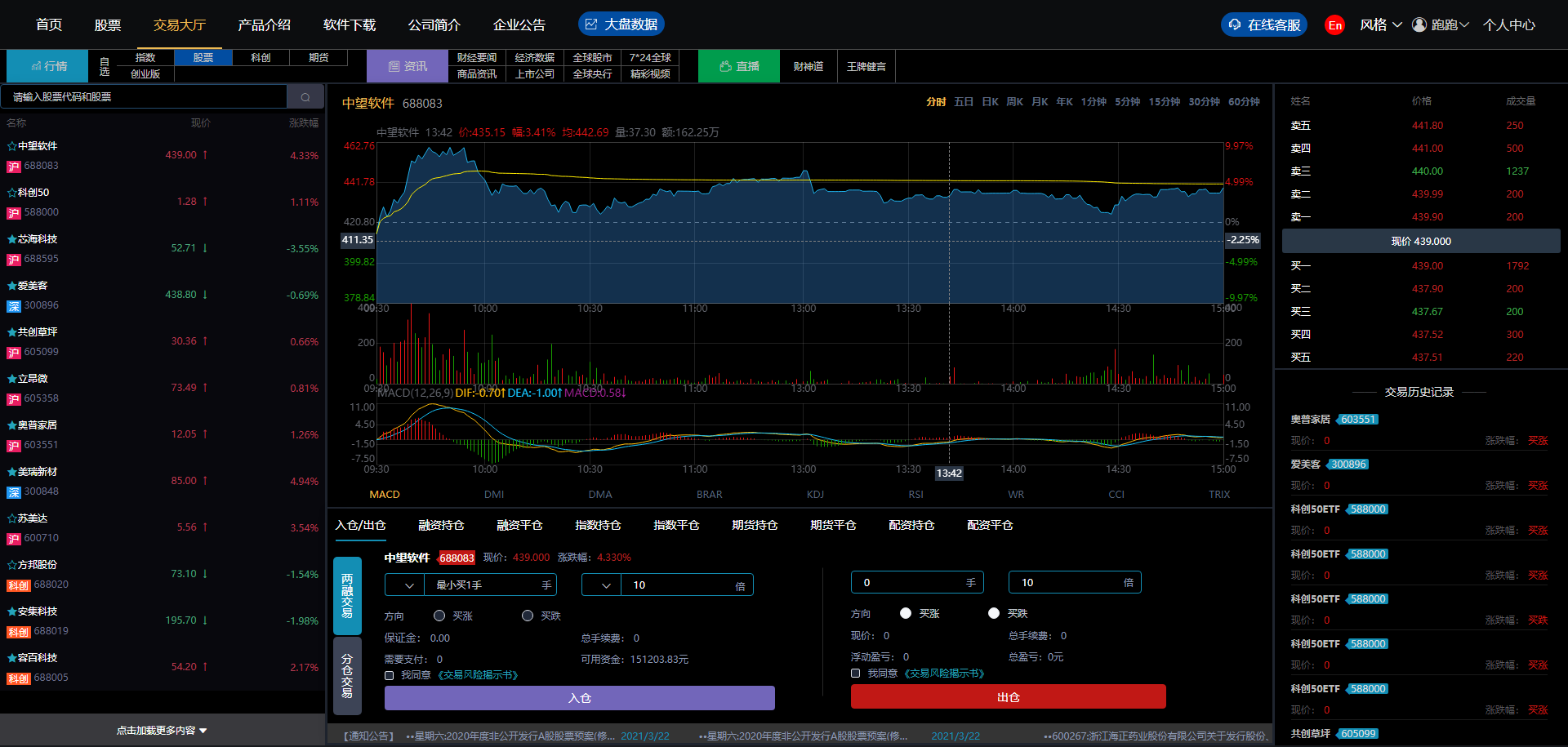The width and height of the screenshot is (1568, 747).
Task: Star 中望软件 as a favorite
Action: tap(11, 146)
